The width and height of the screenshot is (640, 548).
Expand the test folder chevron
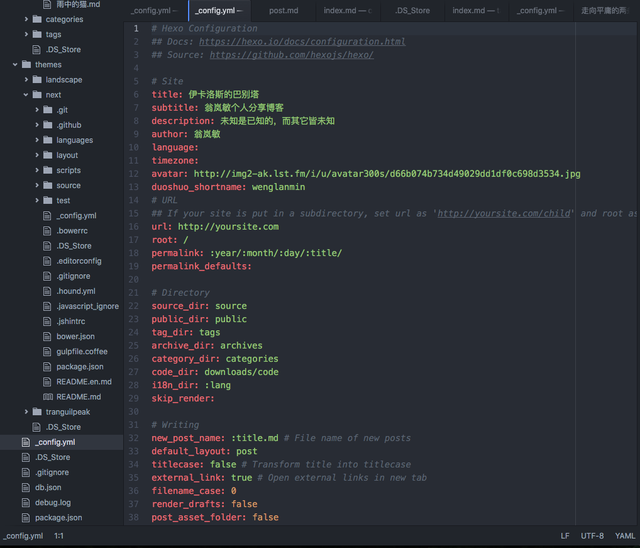tap(37, 200)
